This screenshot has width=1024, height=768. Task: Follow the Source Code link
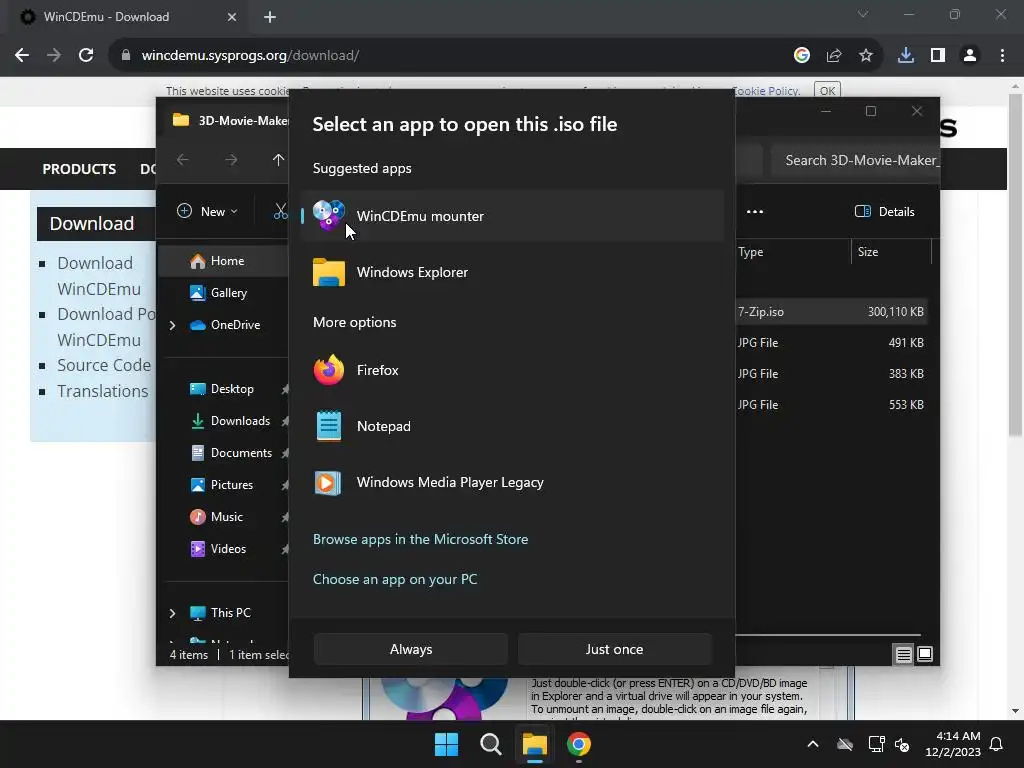[x=104, y=365]
